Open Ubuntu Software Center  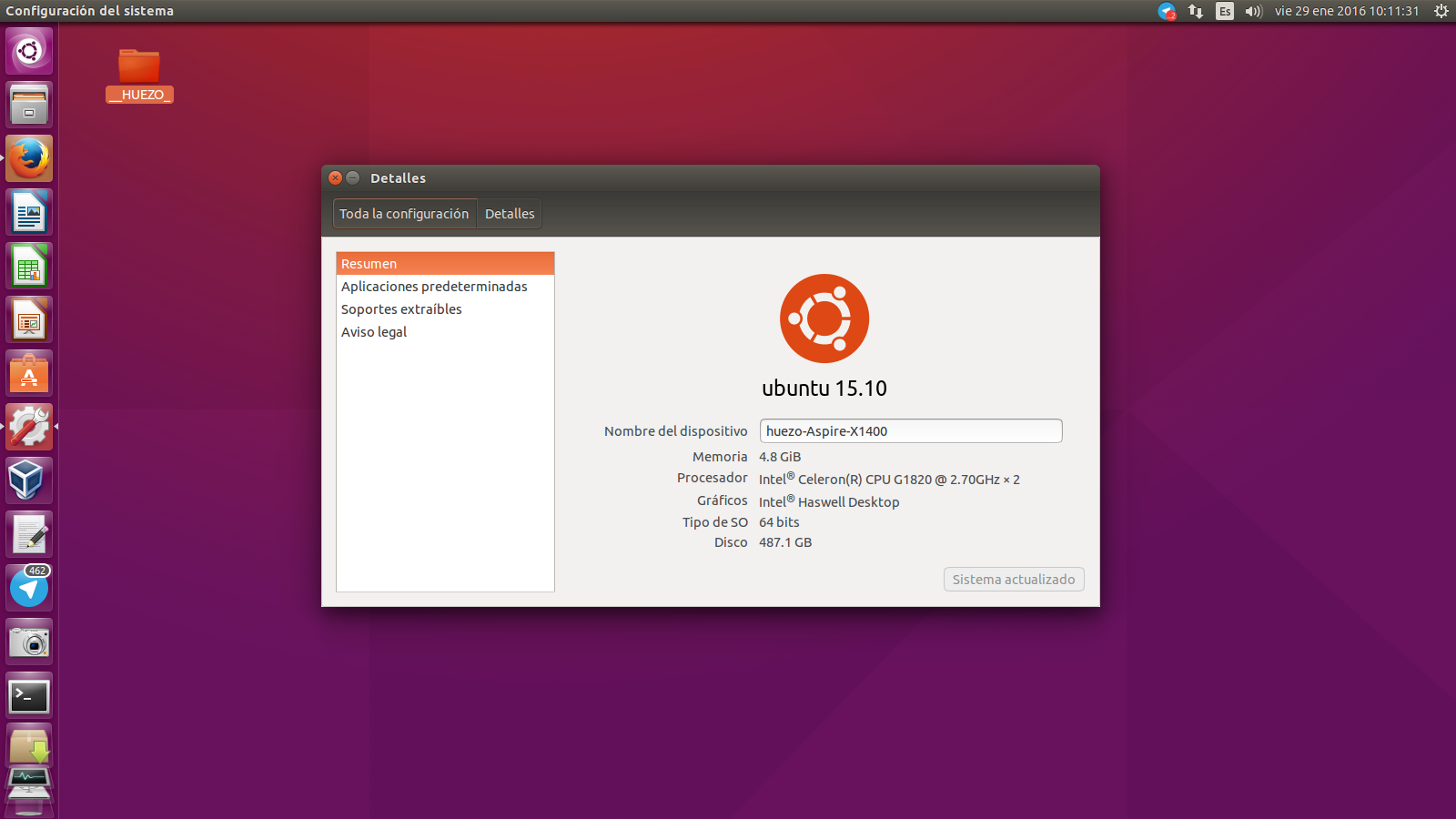[29, 373]
